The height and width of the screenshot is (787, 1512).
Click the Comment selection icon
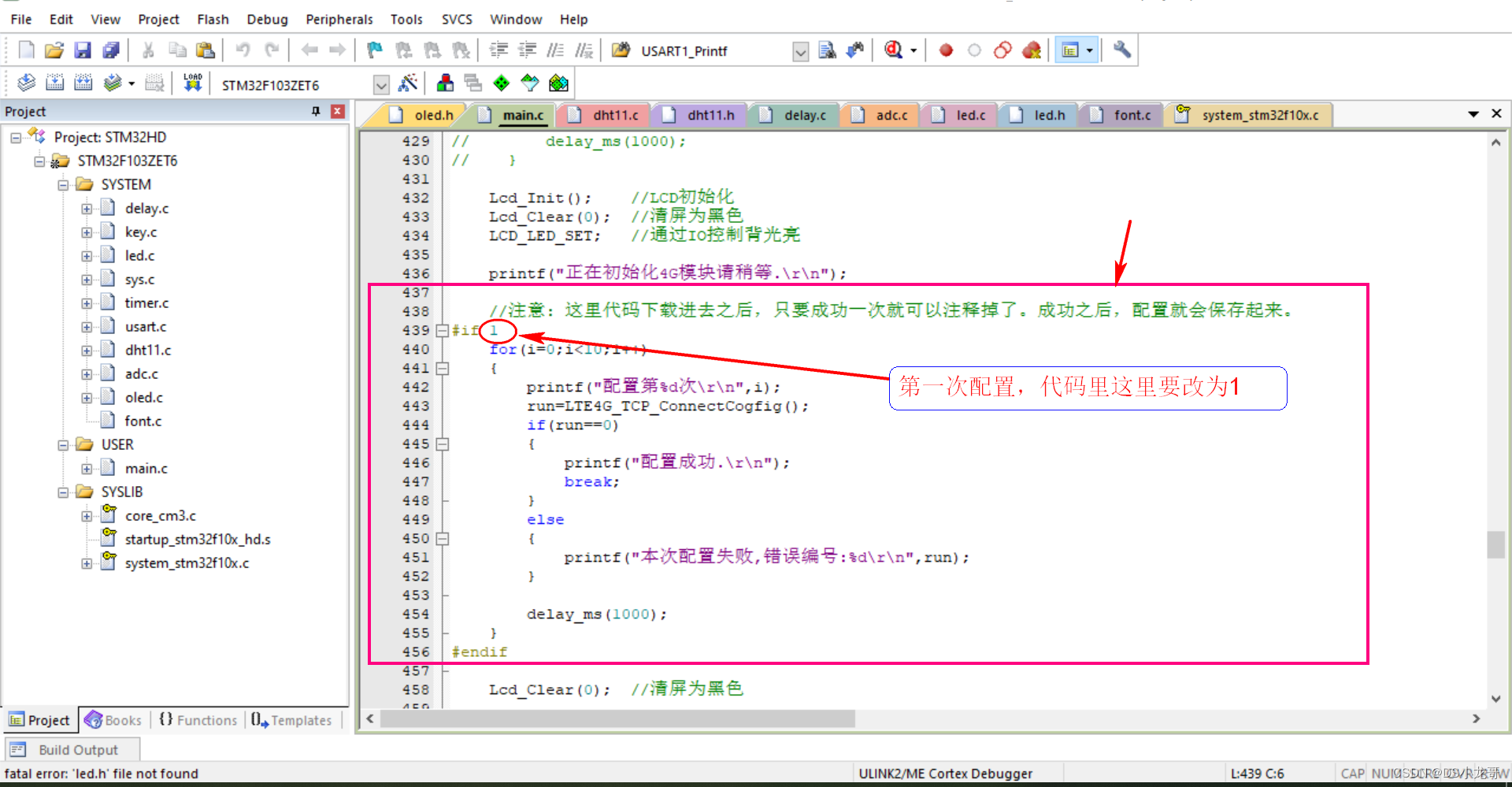[x=555, y=50]
